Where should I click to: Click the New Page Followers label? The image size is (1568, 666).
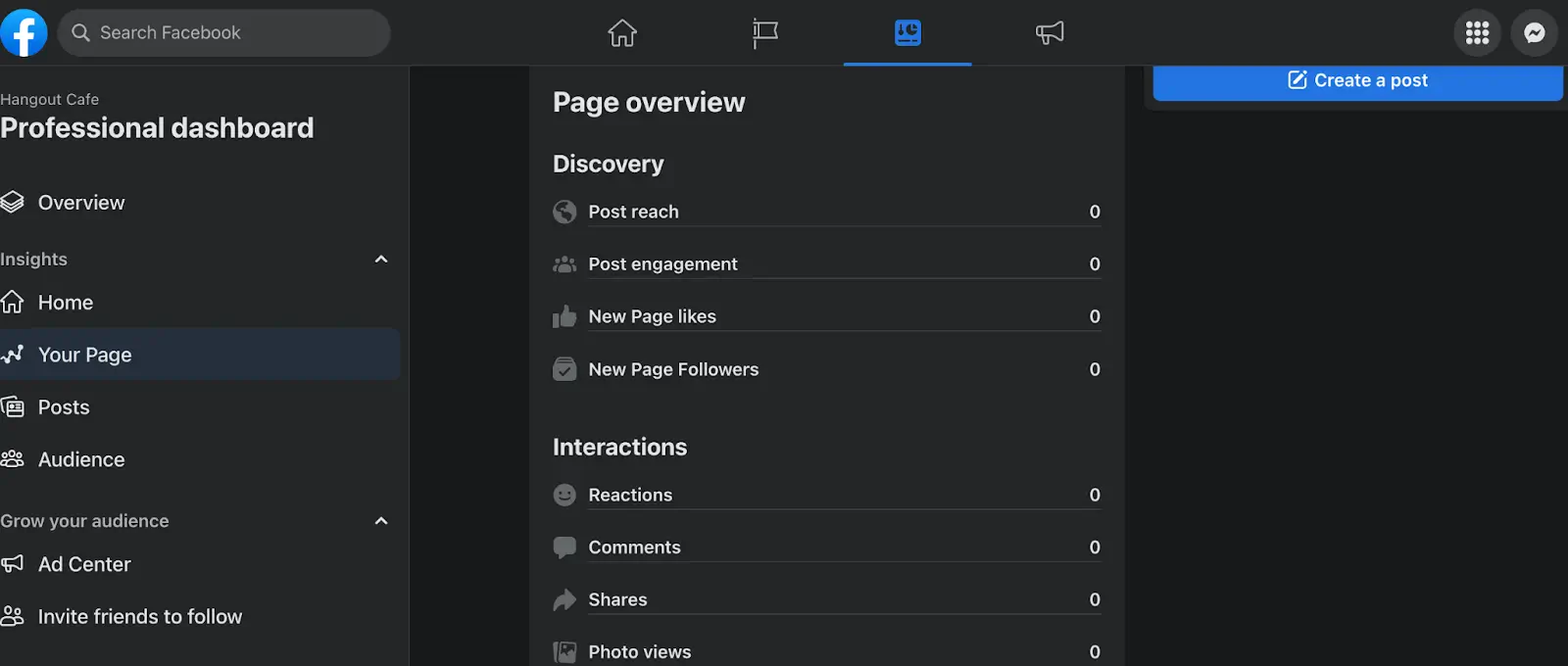[673, 369]
